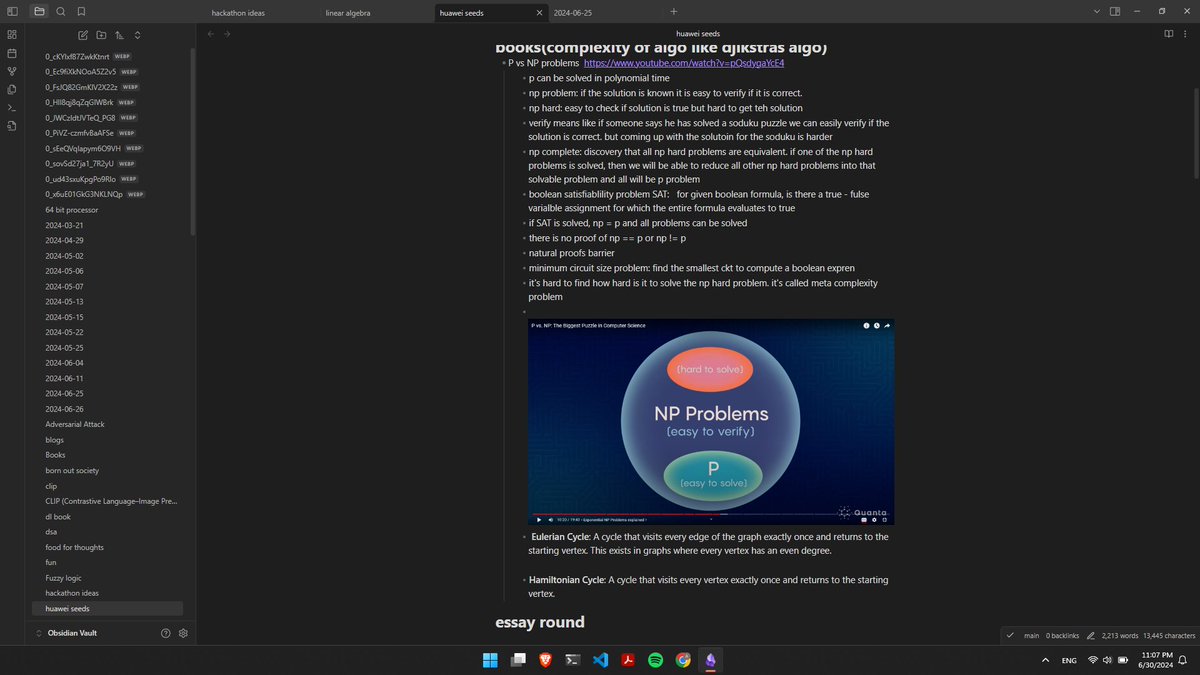Select huawei seeds in the file list
The image size is (1200, 675).
[108, 608]
